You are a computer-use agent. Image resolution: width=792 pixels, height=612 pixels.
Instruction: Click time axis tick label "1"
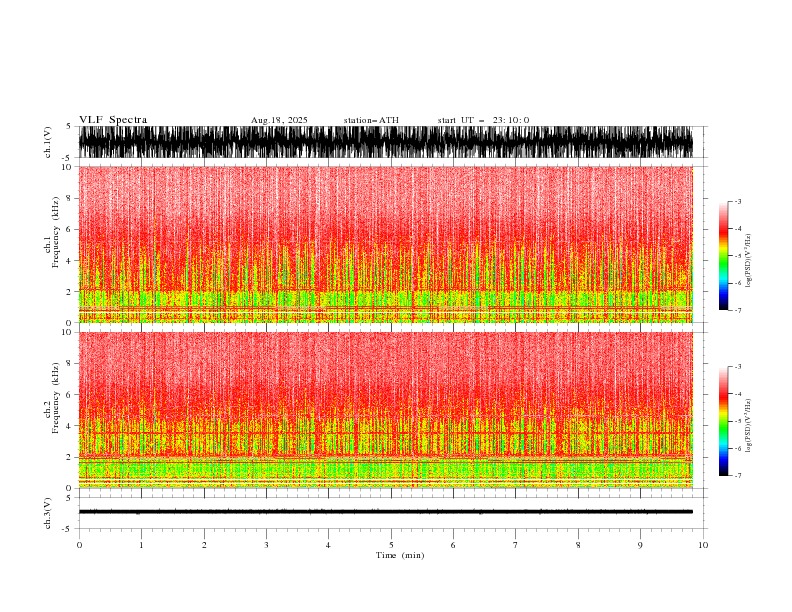click(141, 545)
